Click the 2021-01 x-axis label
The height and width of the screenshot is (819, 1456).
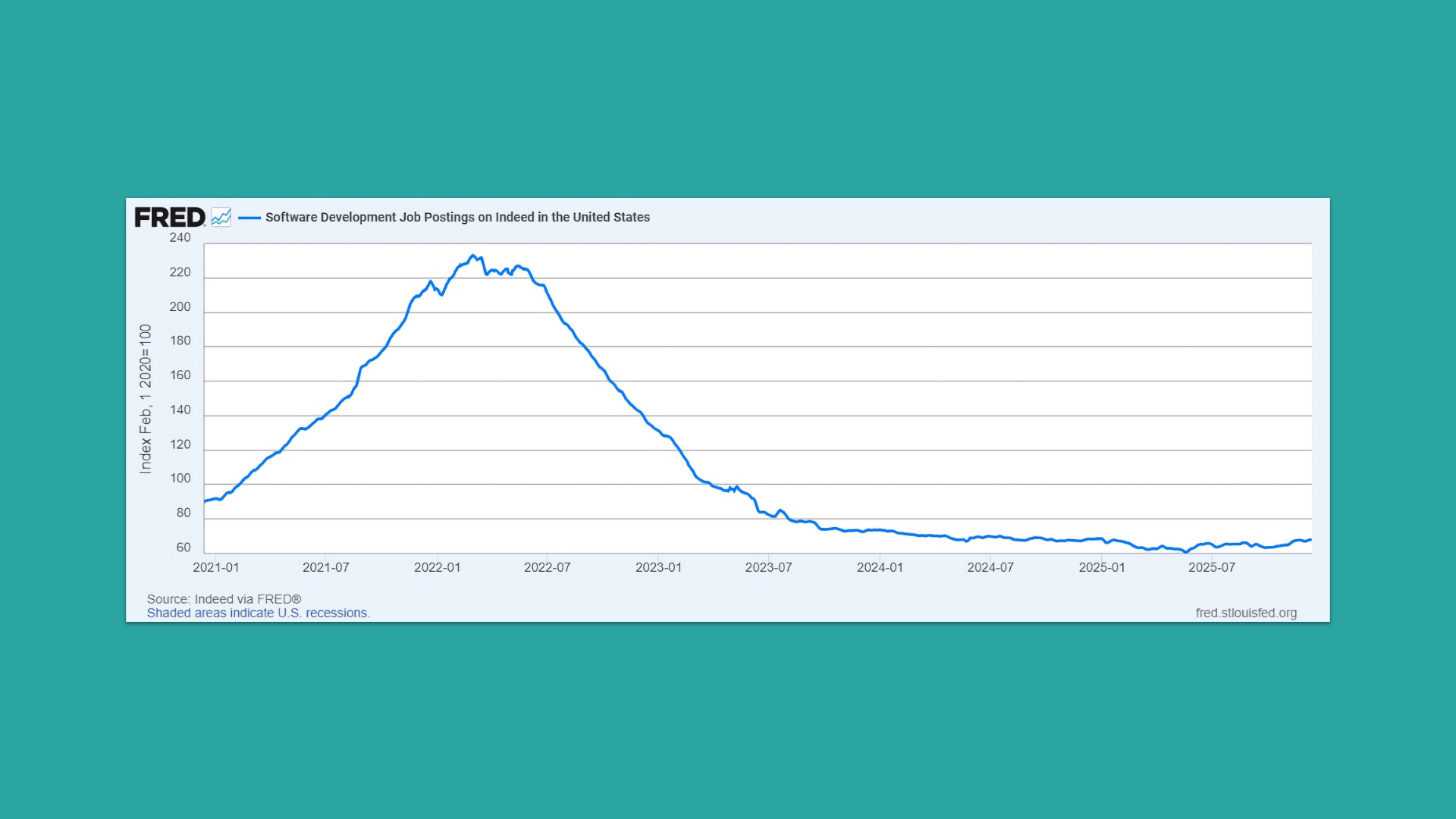pos(216,567)
